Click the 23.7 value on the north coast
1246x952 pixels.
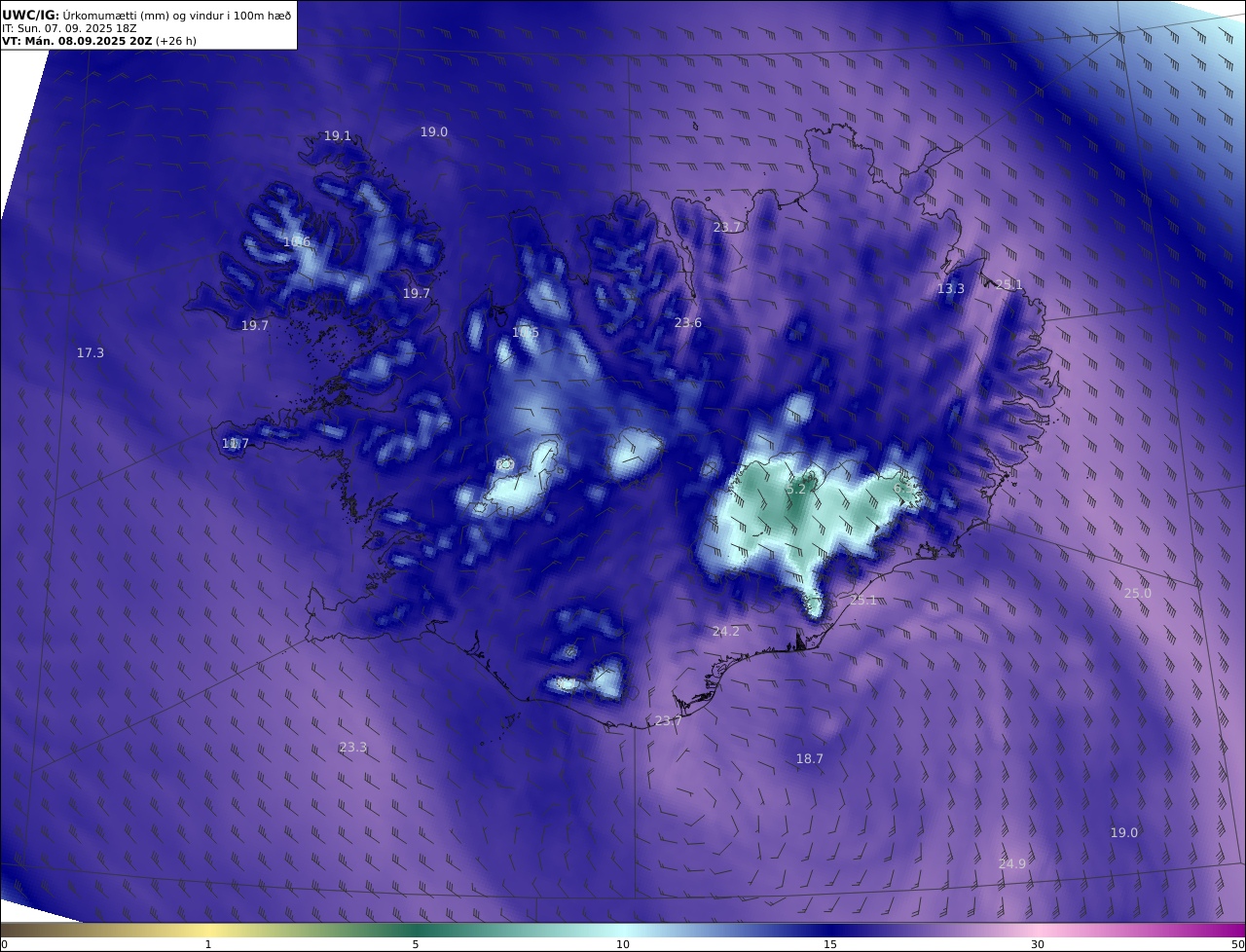727,227
